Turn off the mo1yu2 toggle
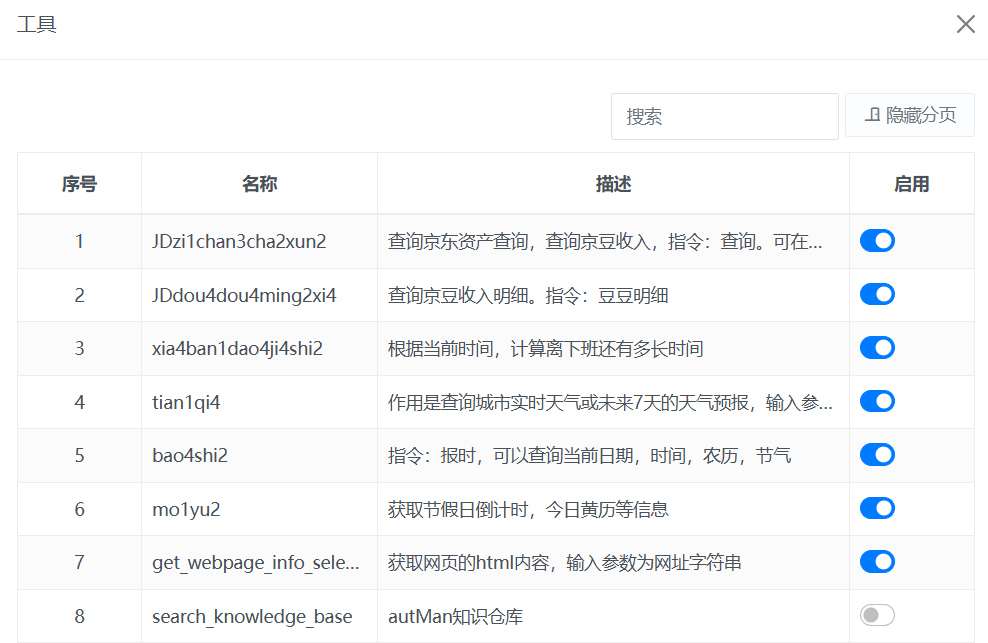The image size is (988, 643). (x=877, y=509)
